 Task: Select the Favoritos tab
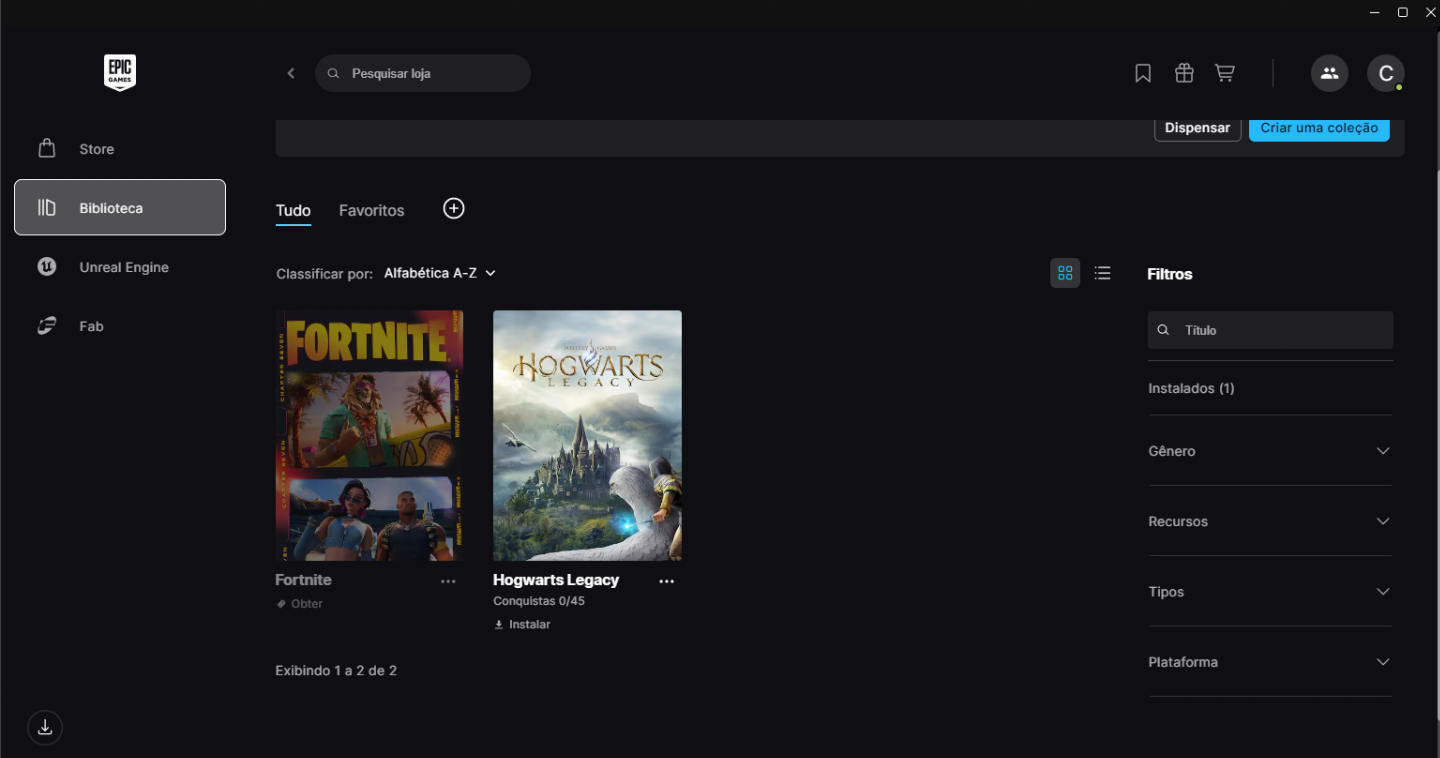coord(372,211)
